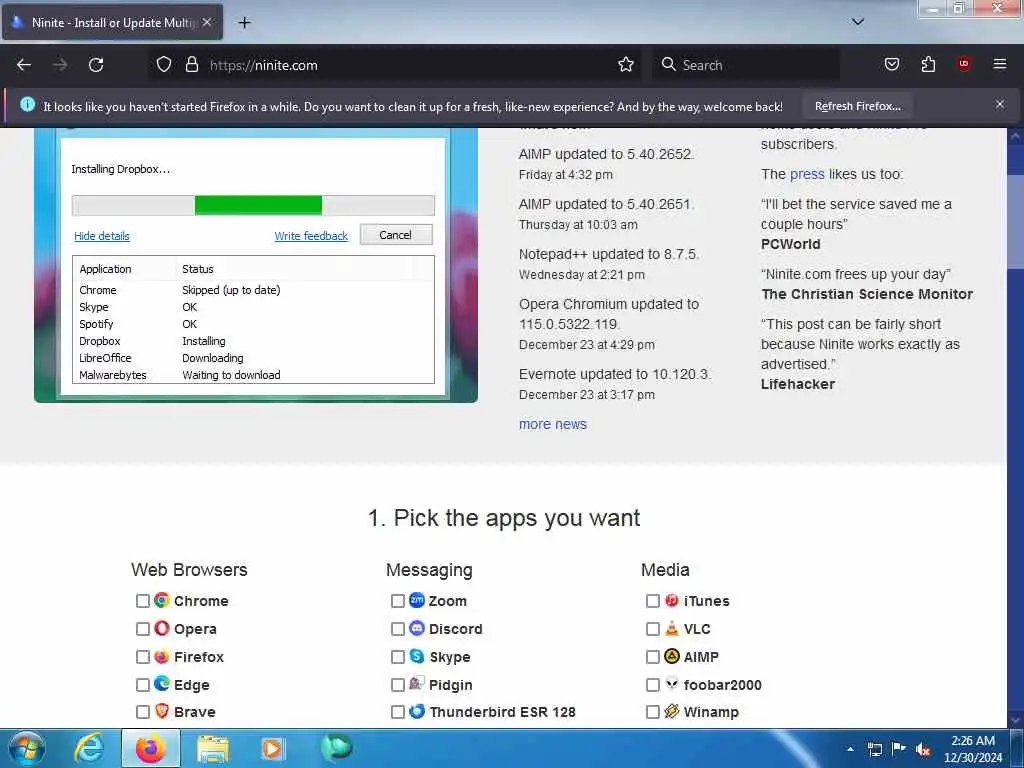Click the Brave lion icon
The height and width of the screenshot is (768, 1024).
click(x=162, y=711)
